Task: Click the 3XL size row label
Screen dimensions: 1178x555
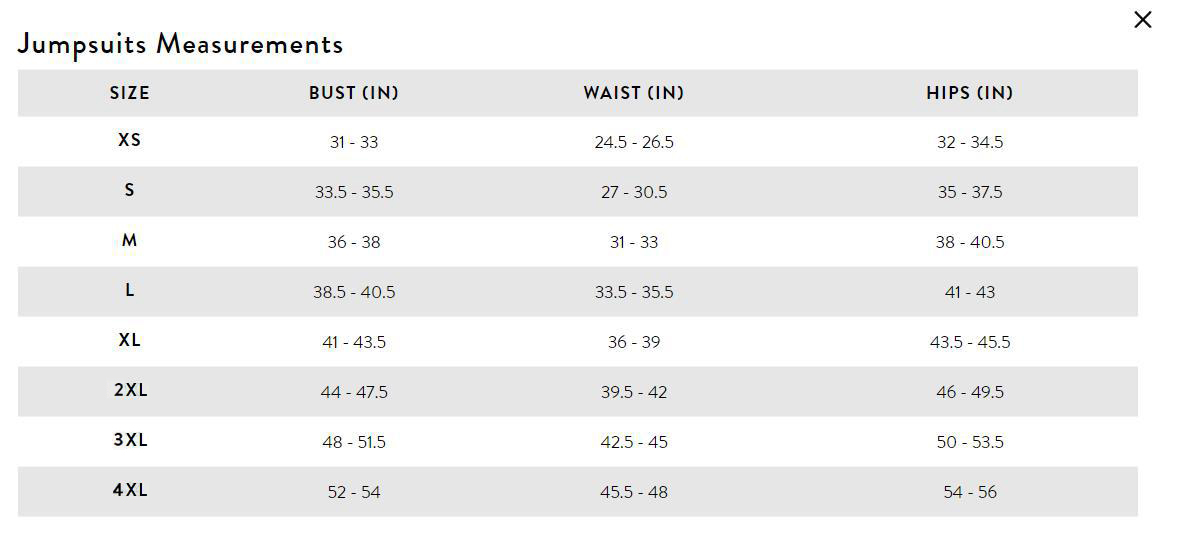Action: coord(130,440)
